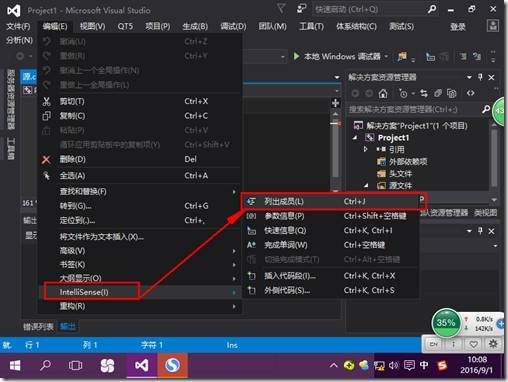Choose 将文件作为文本插入(X)...
Viewport: 508px width, 382px height.
(x=140, y=237)
